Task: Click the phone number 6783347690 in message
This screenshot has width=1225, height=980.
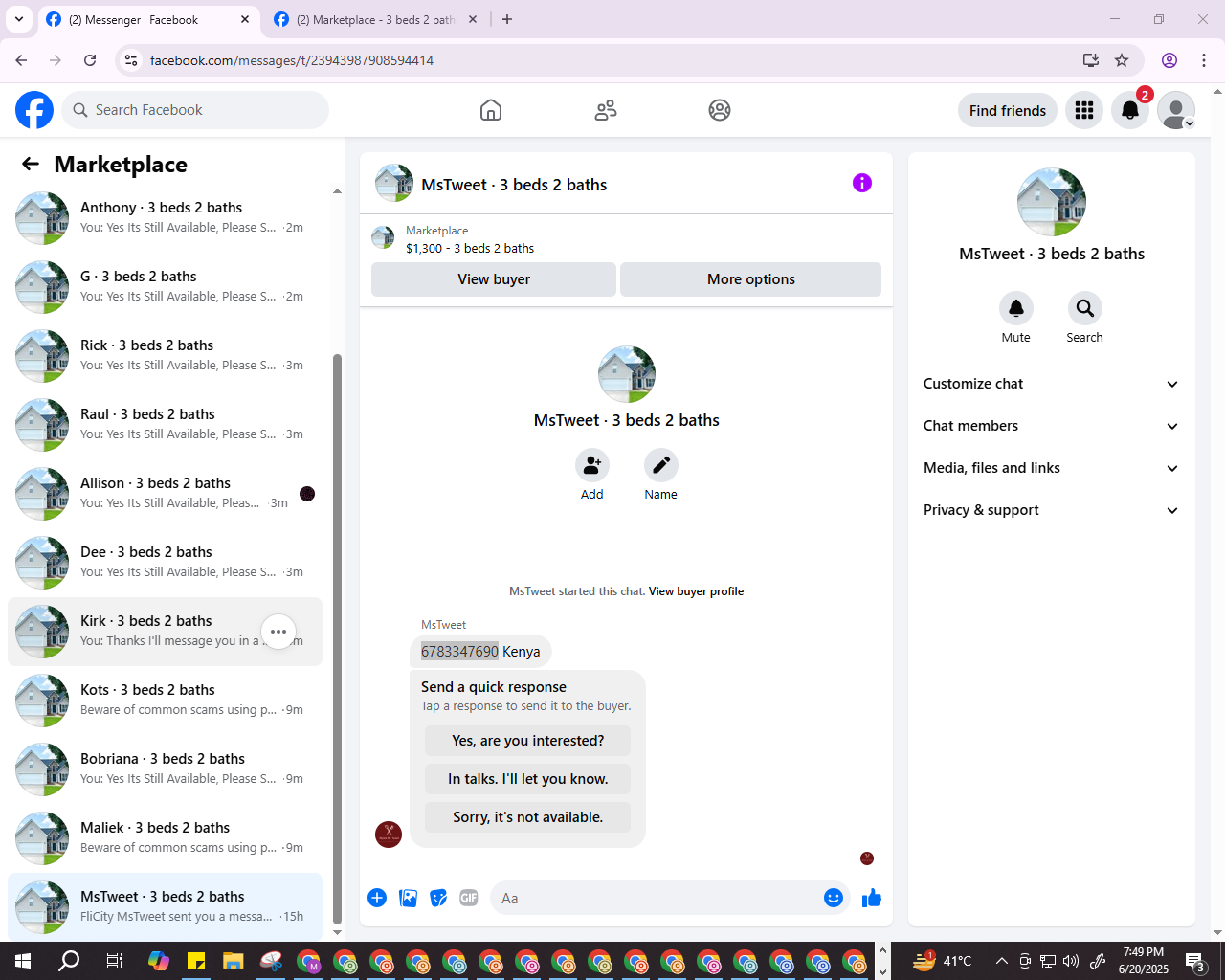Action: click(459, 652)
